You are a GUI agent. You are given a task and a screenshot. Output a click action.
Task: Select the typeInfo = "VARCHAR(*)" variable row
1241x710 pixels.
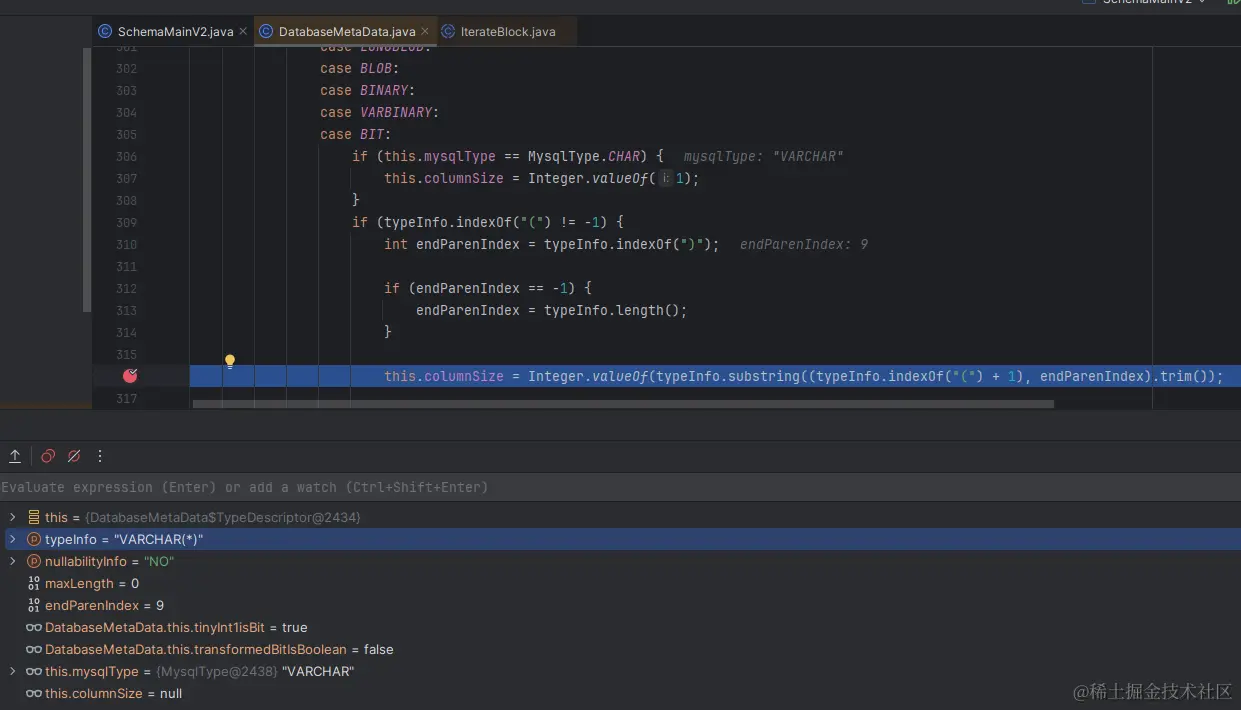click(x=620, y=539)
